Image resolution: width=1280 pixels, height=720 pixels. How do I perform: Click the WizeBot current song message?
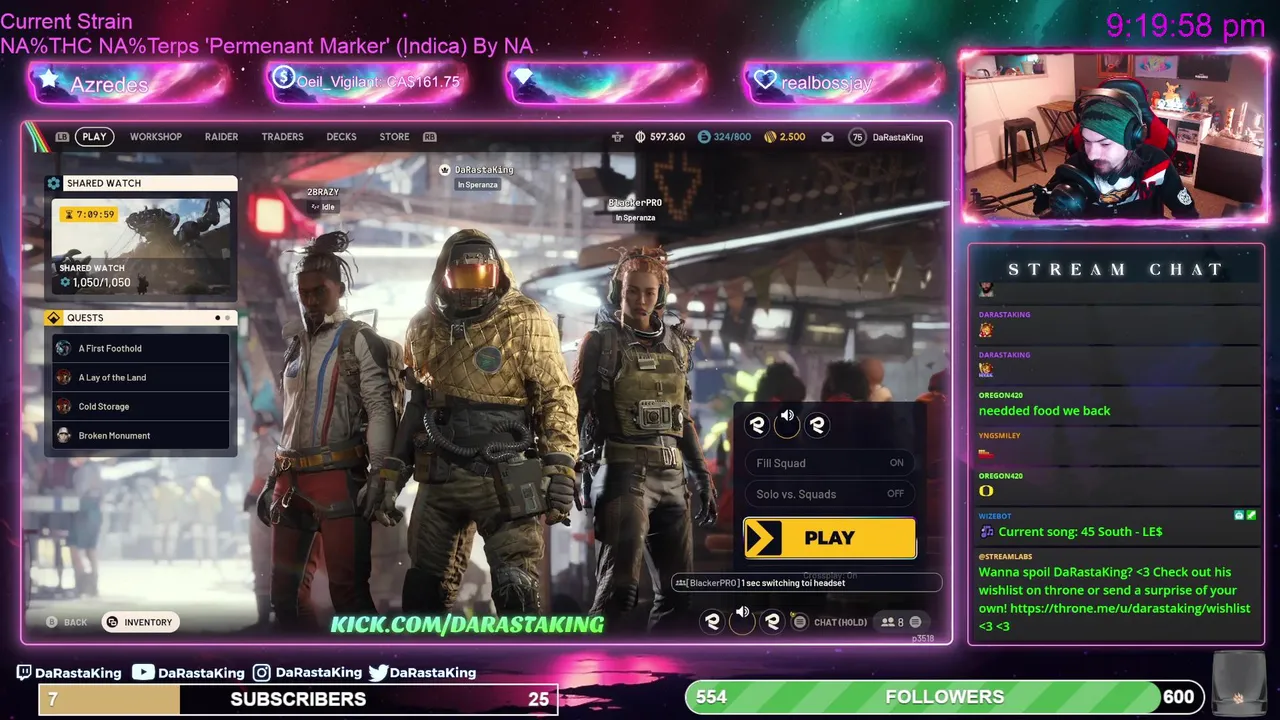coord(1080,532)
